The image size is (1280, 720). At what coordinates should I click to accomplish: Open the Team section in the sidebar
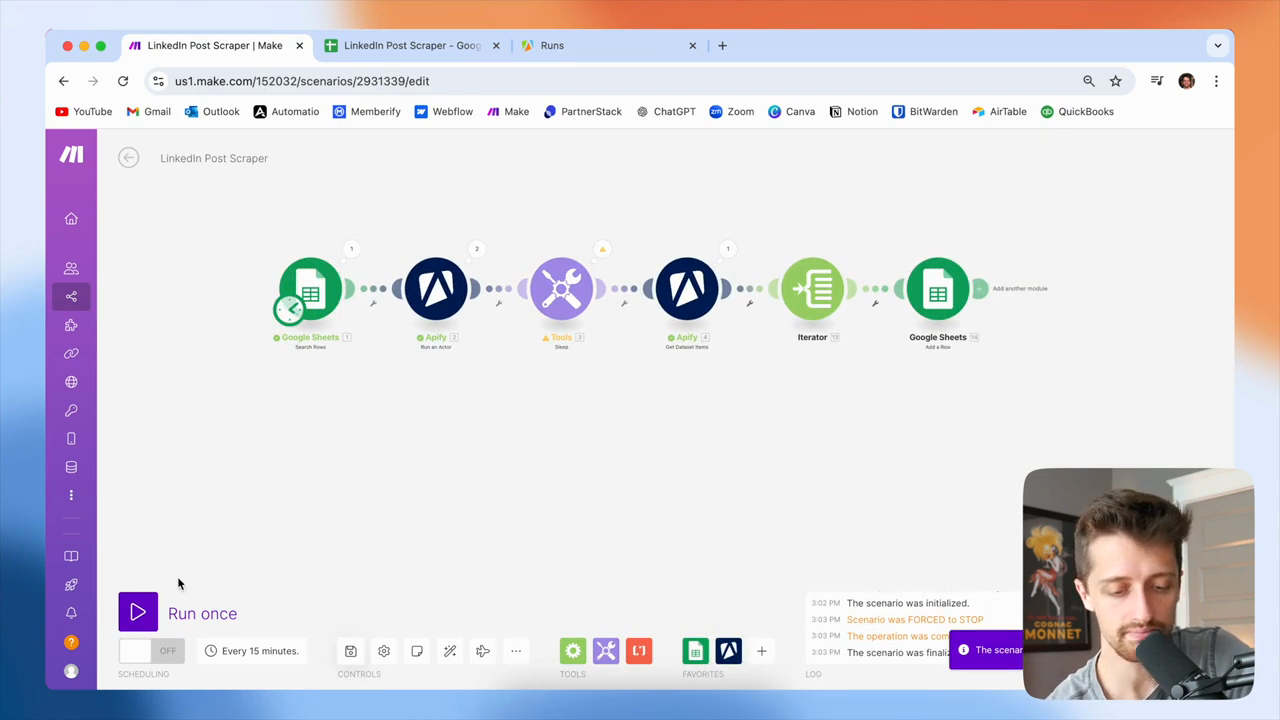click(x=71, y=268)
